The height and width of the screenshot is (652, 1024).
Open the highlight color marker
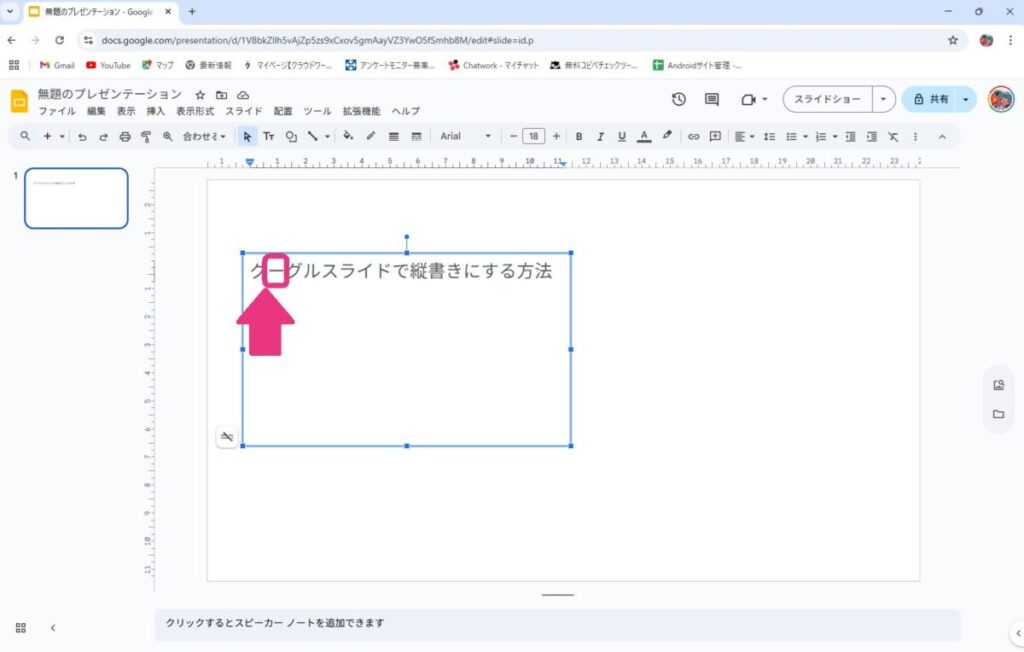667,136
